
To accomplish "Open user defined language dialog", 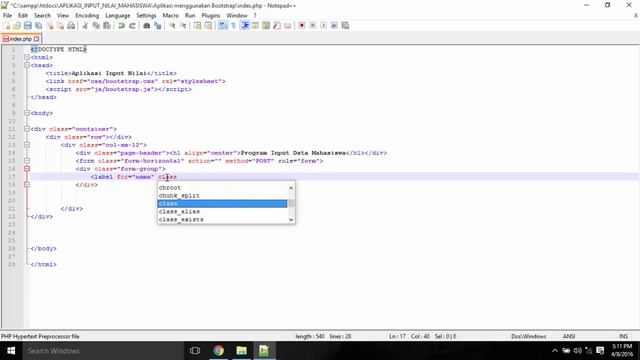I will [x=255, y=26].
